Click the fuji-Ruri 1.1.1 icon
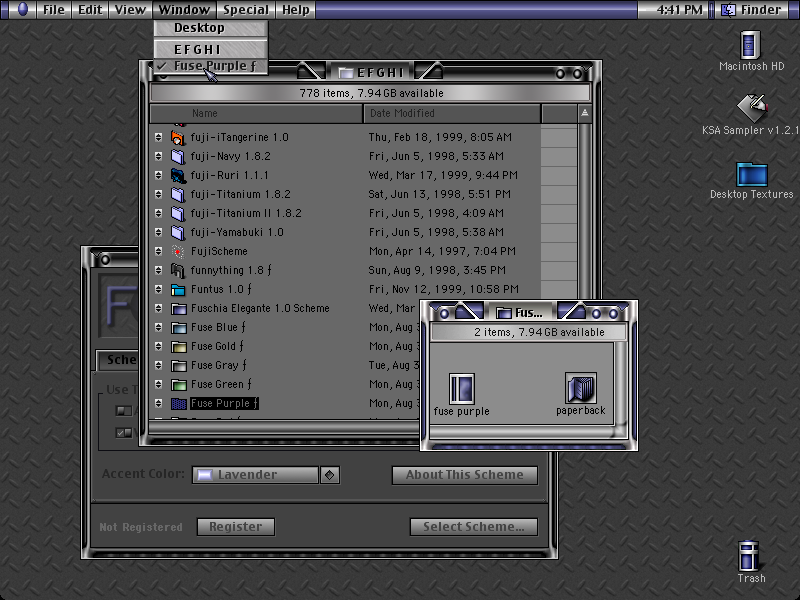800x600 pixels. pyautogui.click(x=178, y=175)
